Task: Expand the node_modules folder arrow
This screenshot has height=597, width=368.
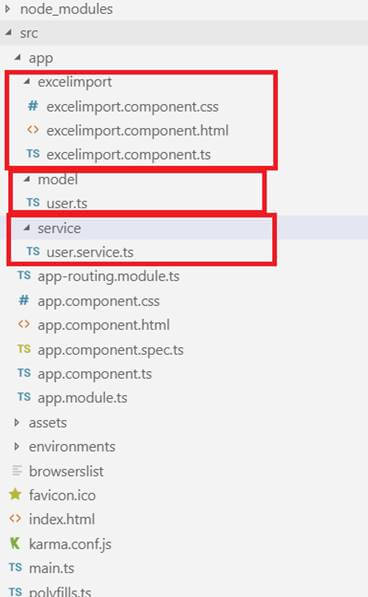Action: (x=8, y=8)
